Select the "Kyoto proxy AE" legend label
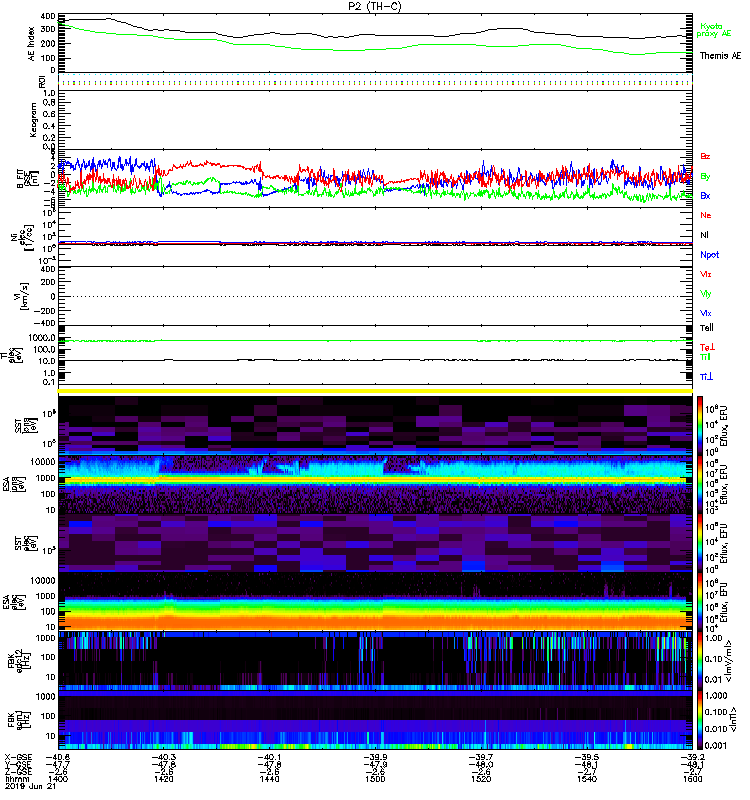This screenshot has height=800, width=750. (x=714, y=30)
